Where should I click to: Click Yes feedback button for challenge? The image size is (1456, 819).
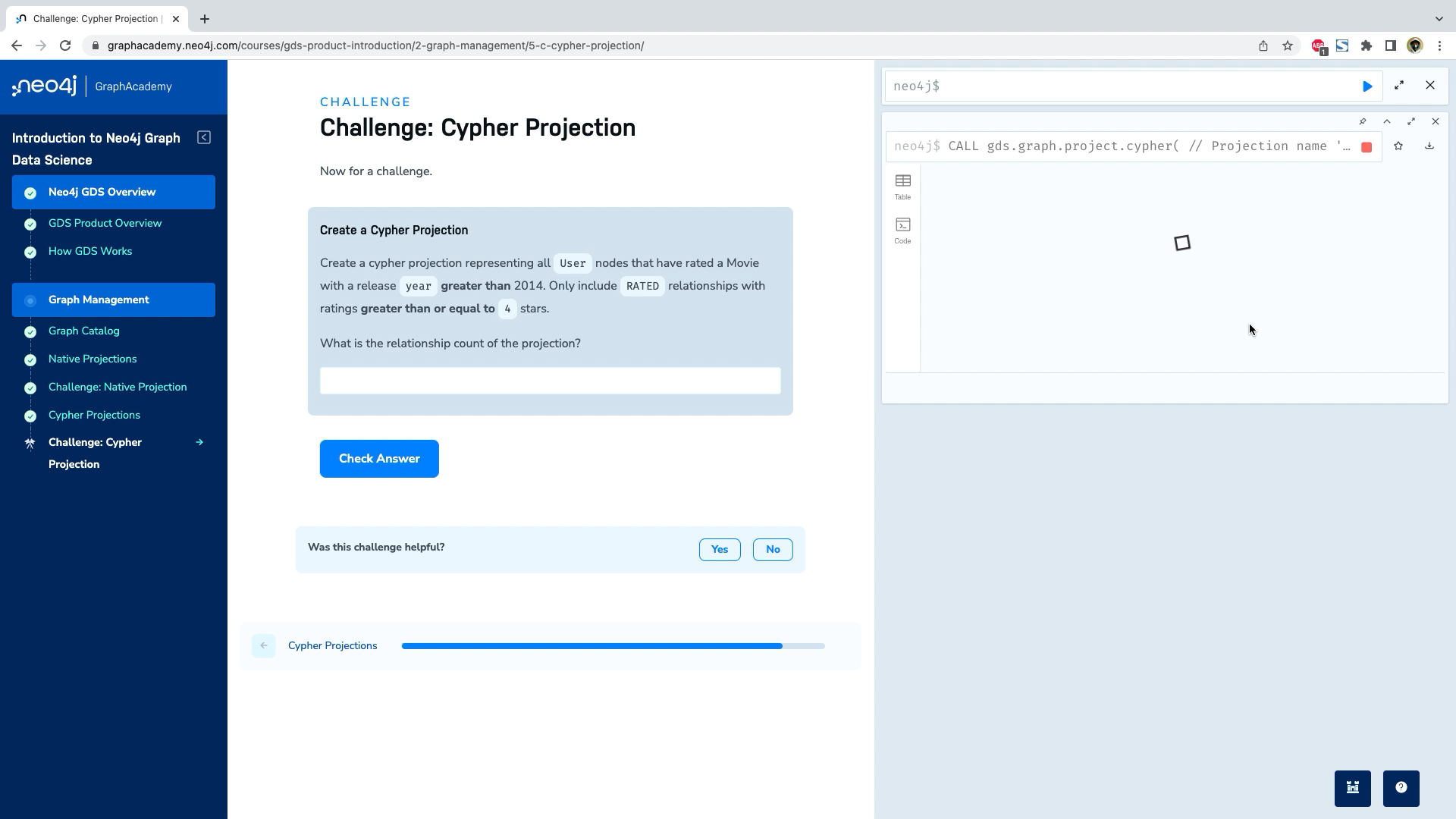click(719, 549)
